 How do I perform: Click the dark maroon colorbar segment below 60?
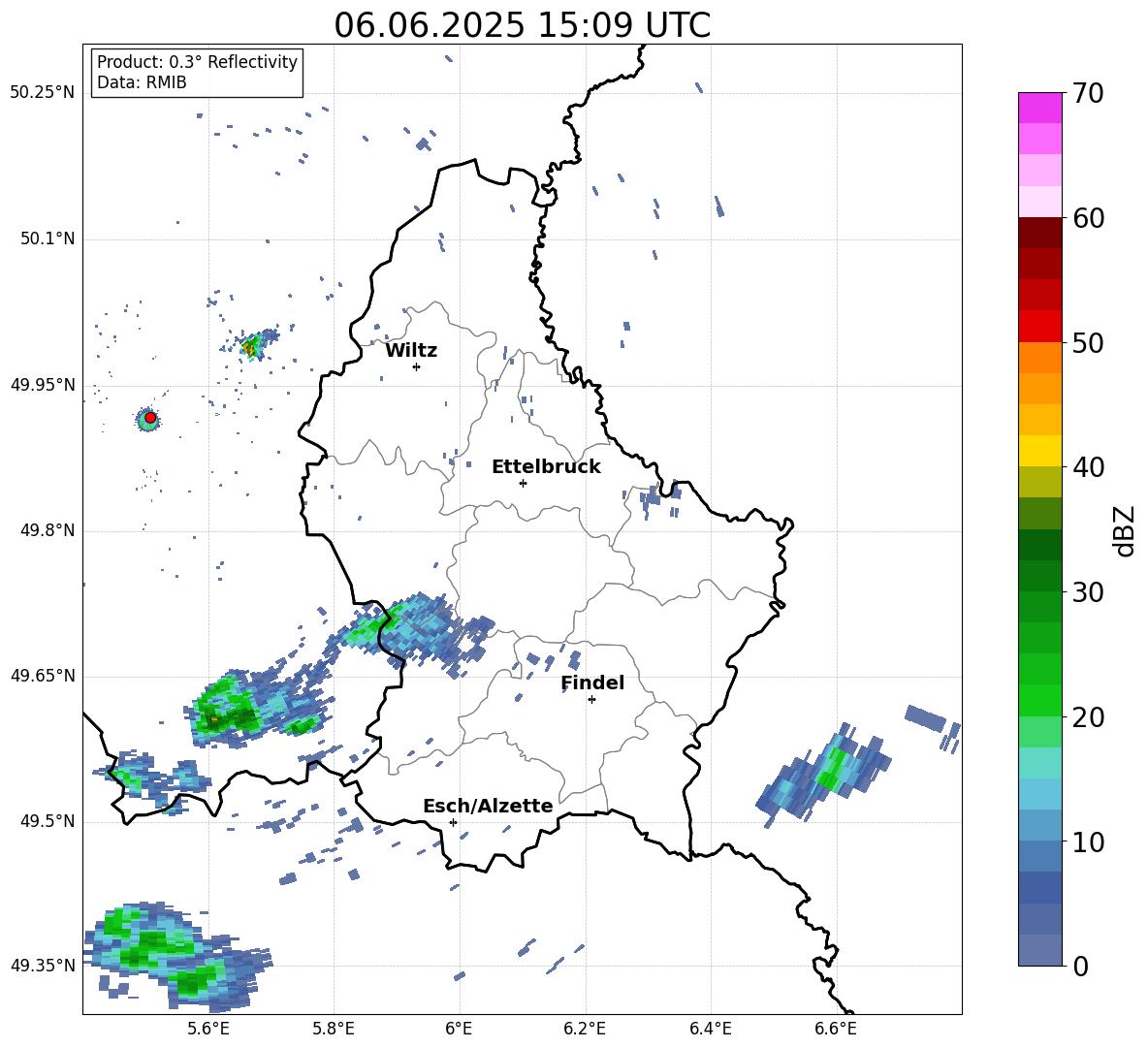(1039, 233)
